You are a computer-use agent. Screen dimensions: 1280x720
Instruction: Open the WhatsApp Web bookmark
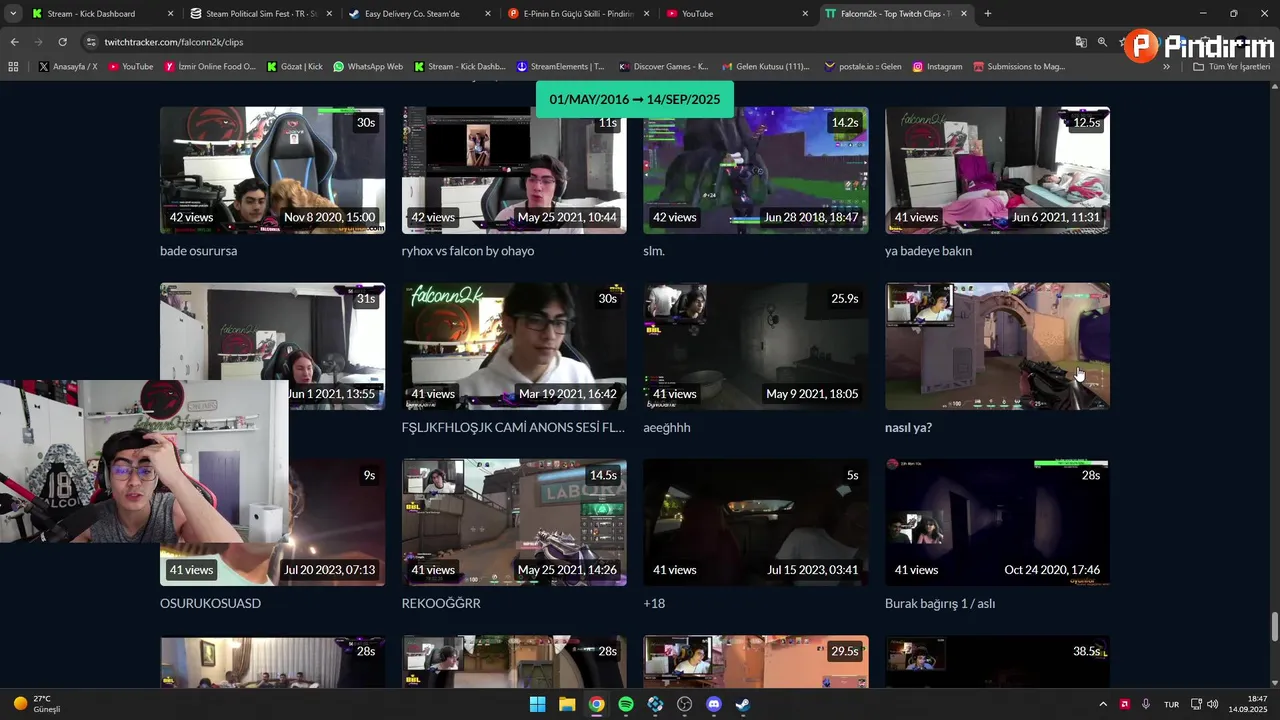click(368, 67)
